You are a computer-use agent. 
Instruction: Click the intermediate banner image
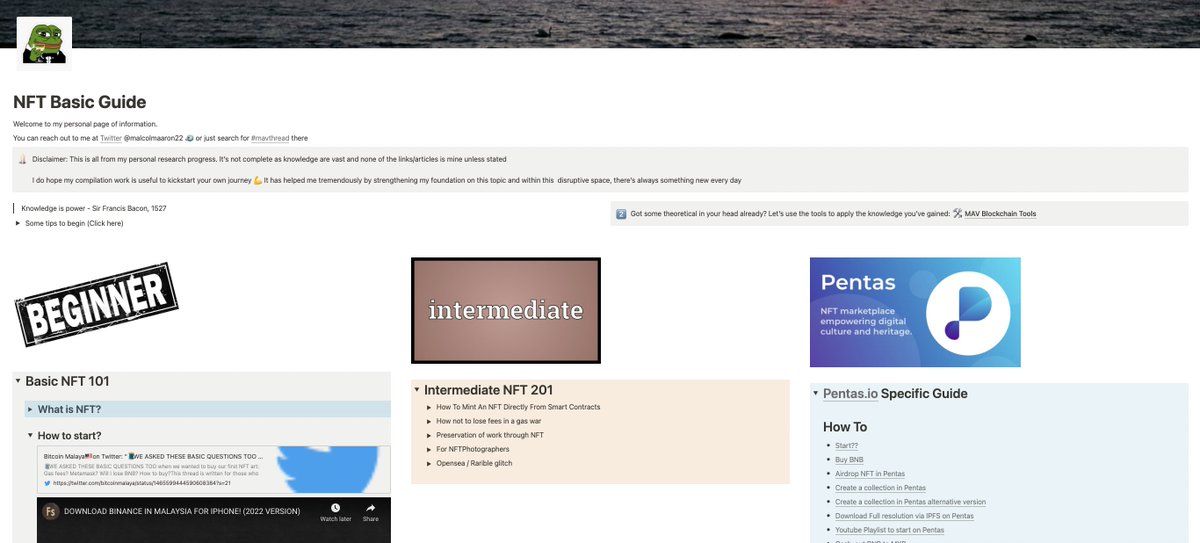click(506, 310)
